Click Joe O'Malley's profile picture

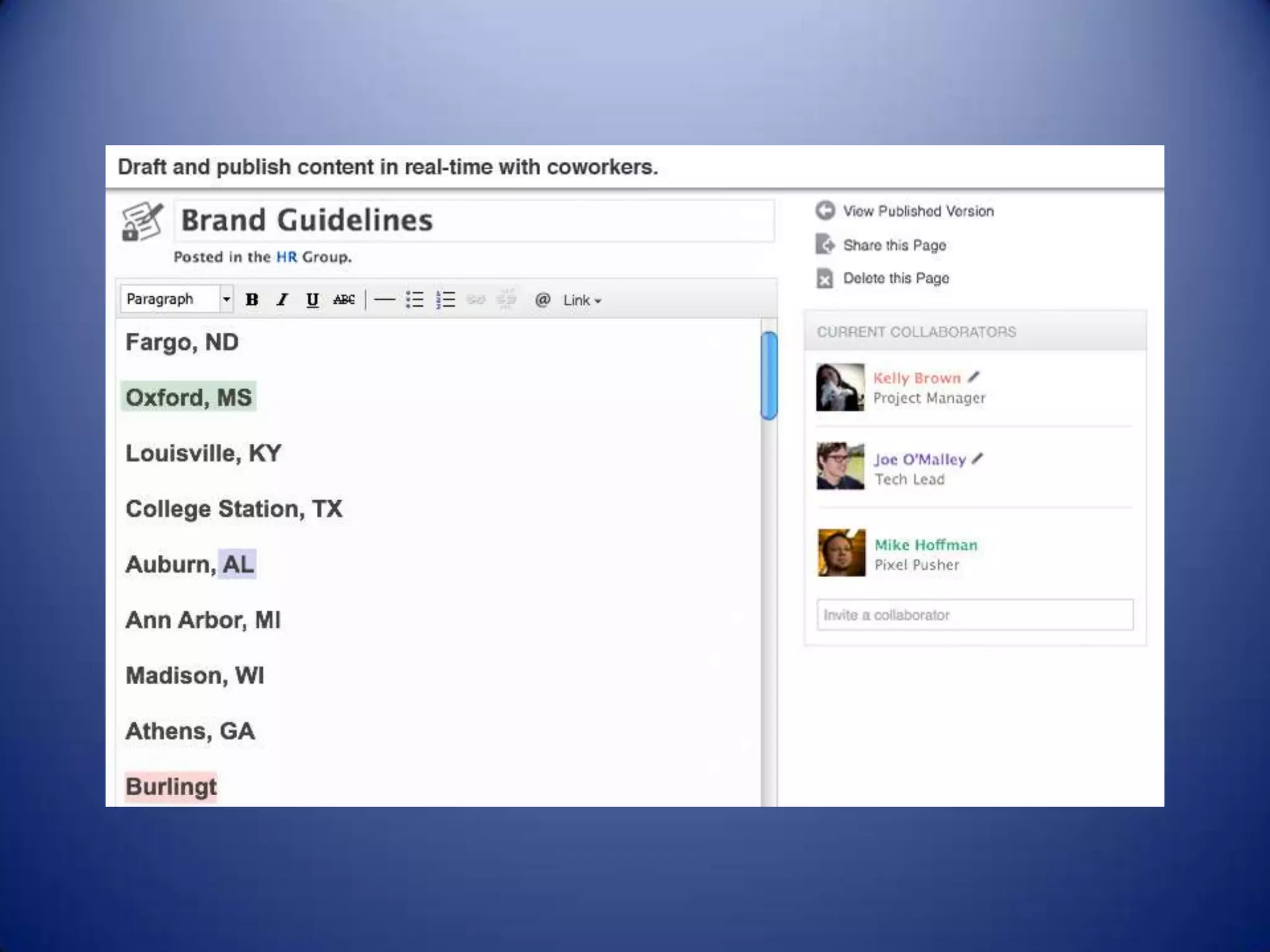pyautogui.click(x=840, y=466)
